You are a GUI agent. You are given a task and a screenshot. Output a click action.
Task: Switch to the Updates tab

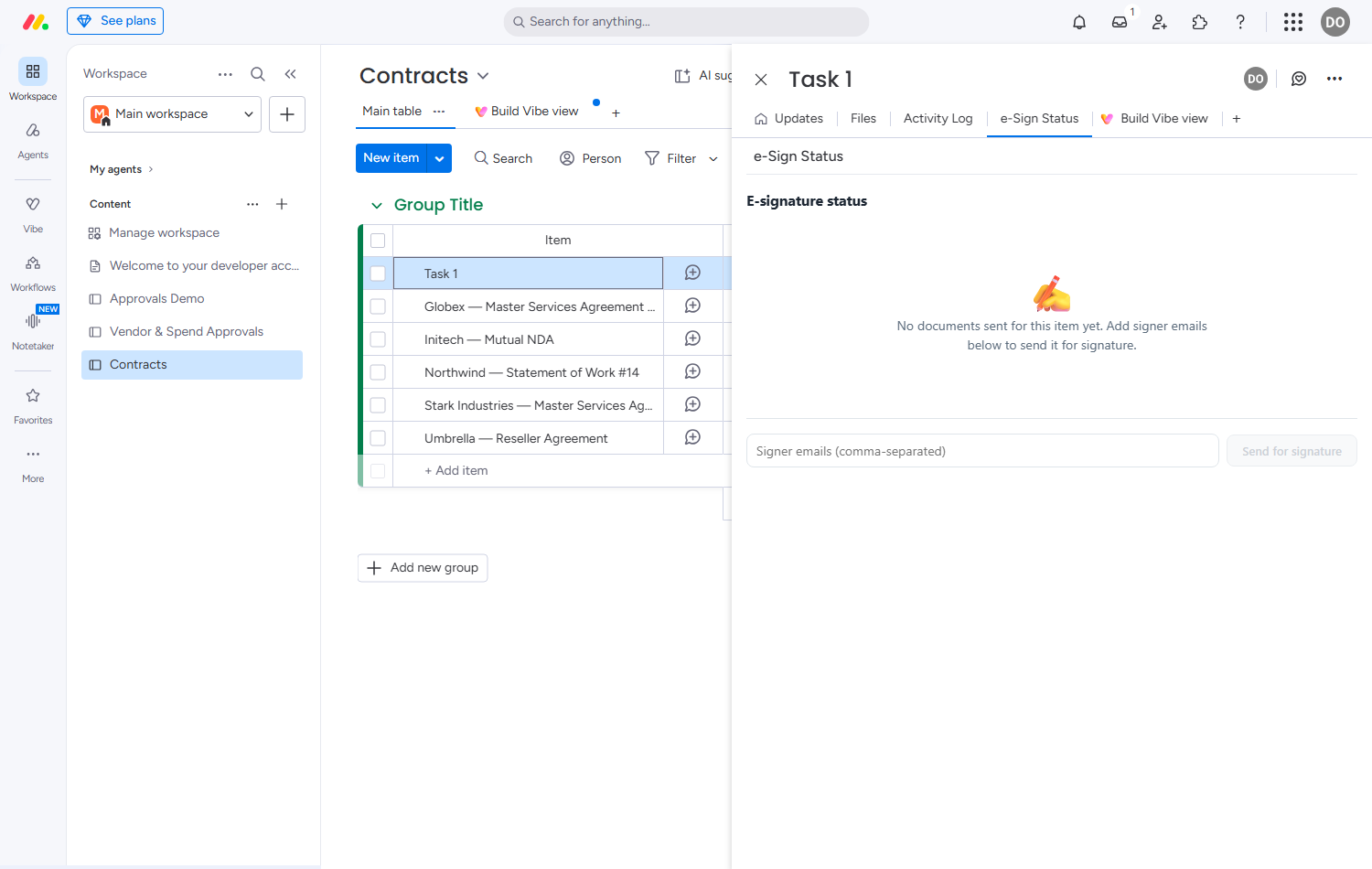point(788,119)
